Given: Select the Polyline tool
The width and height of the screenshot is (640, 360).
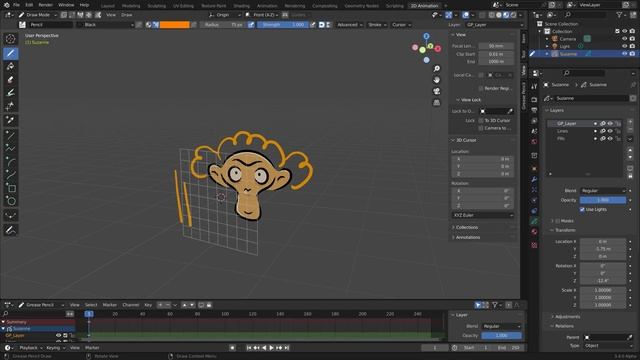Looking at the screenshot, I should point(11,149).
